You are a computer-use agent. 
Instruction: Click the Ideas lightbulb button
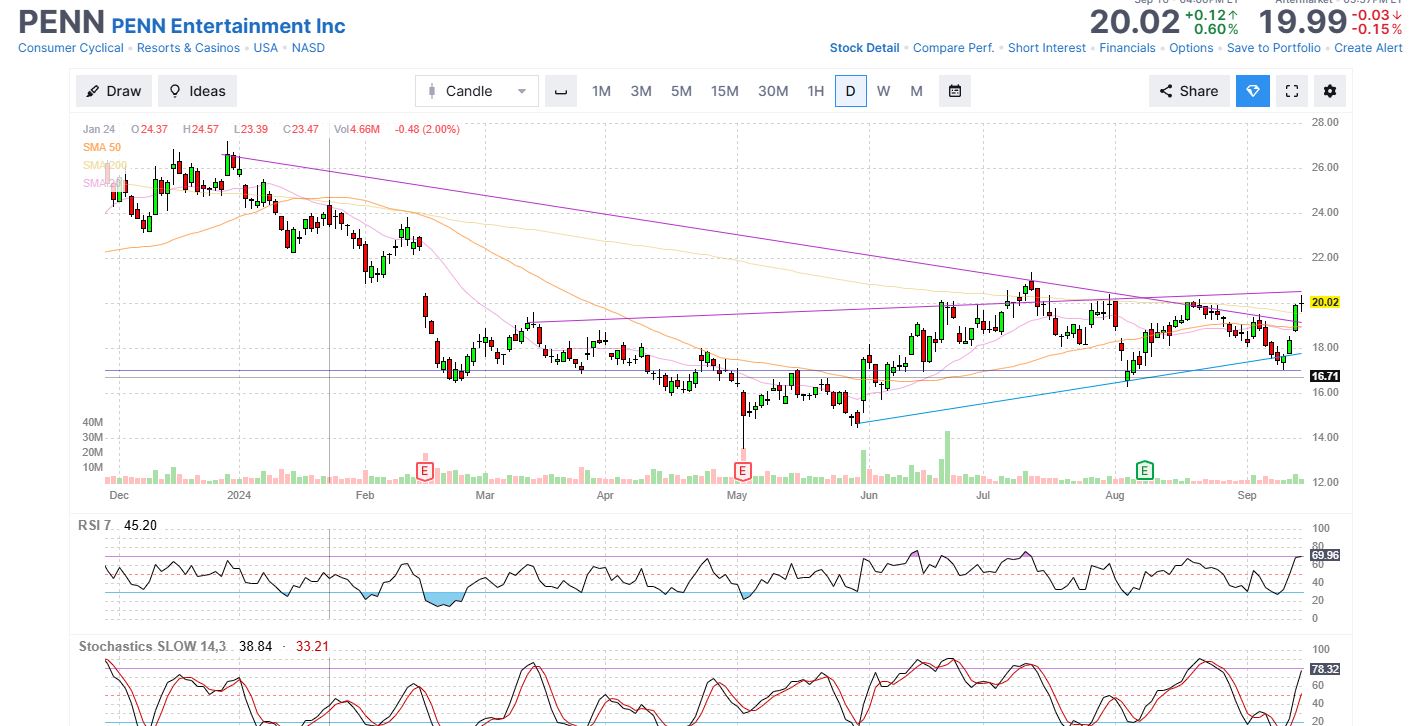[197, 91]
